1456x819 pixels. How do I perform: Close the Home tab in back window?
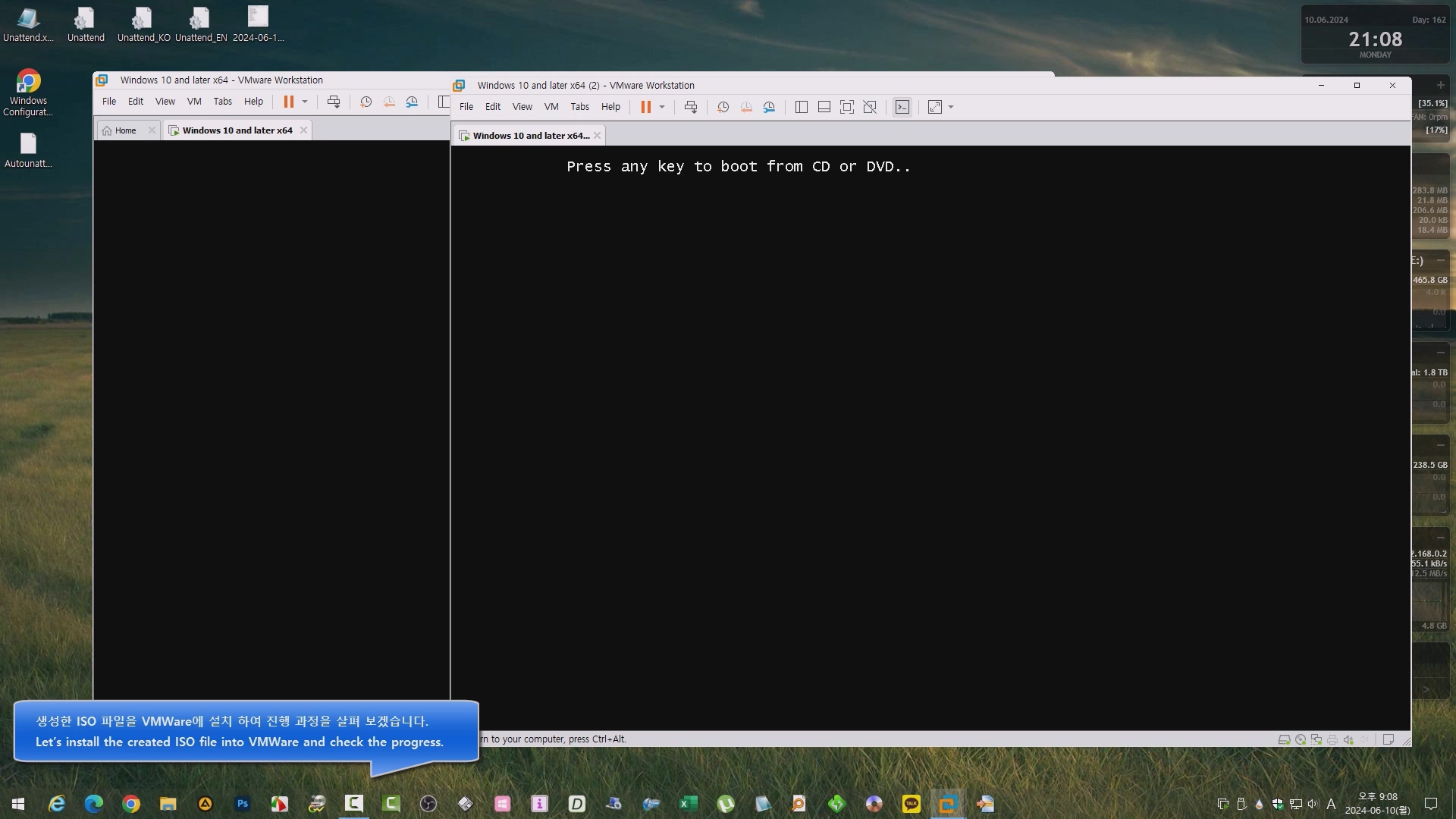[152, 130]
